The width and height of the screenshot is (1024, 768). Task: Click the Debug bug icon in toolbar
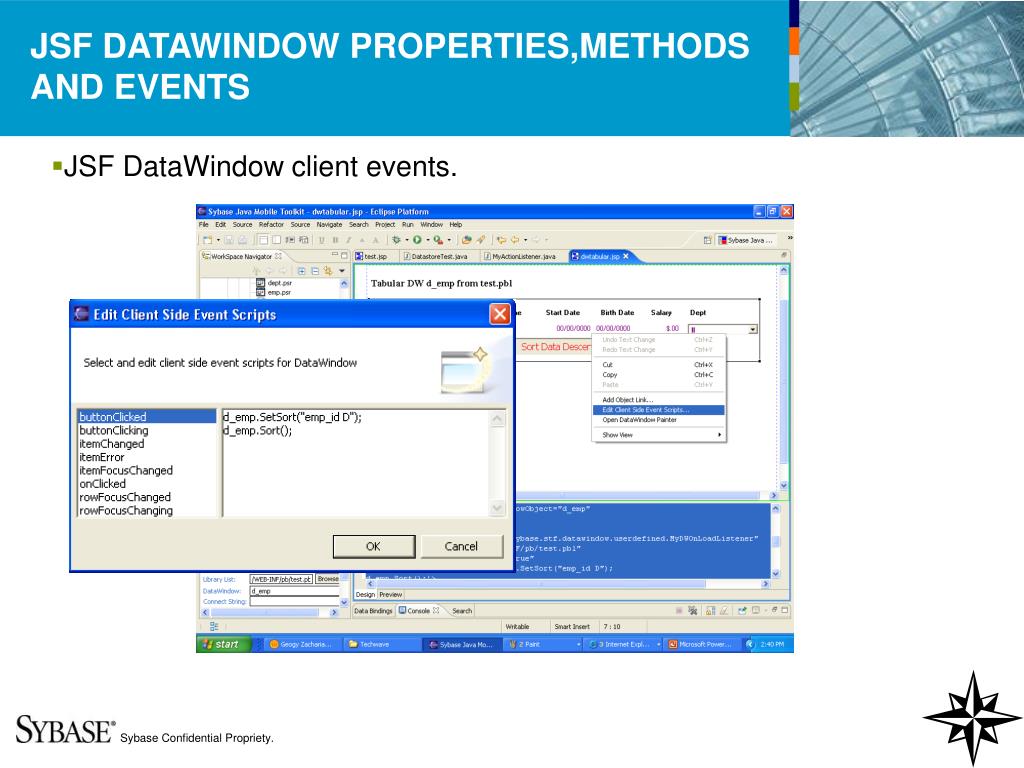tap(397, 240)
